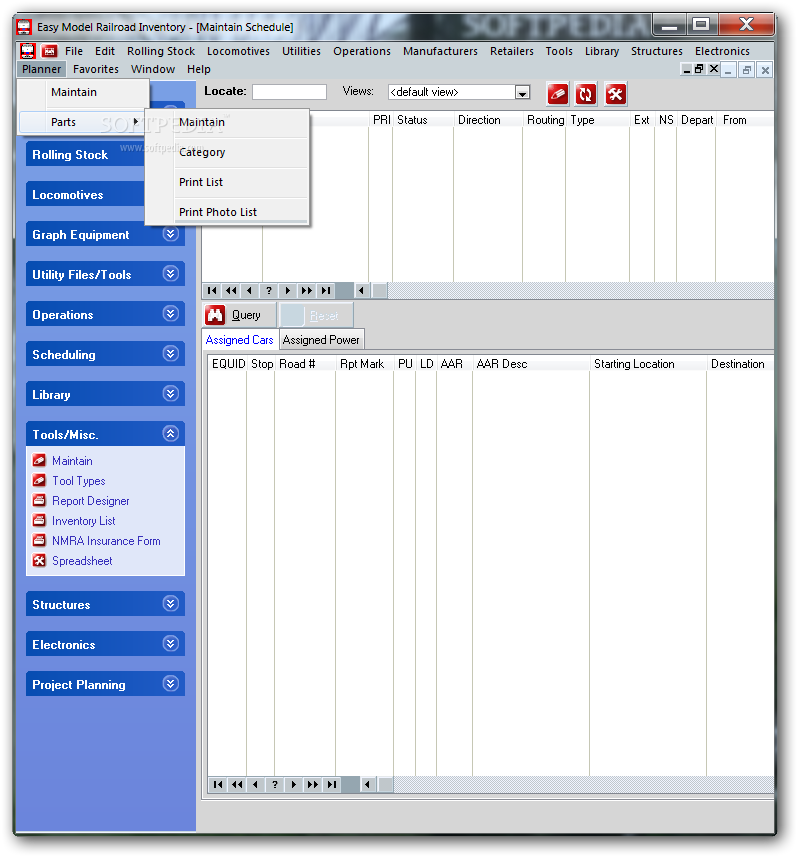Click the upper grid horizontal scrollbar left arrow
Image resolution: width=798 pixels, height=857 pixels.
(x=361, y=291)
